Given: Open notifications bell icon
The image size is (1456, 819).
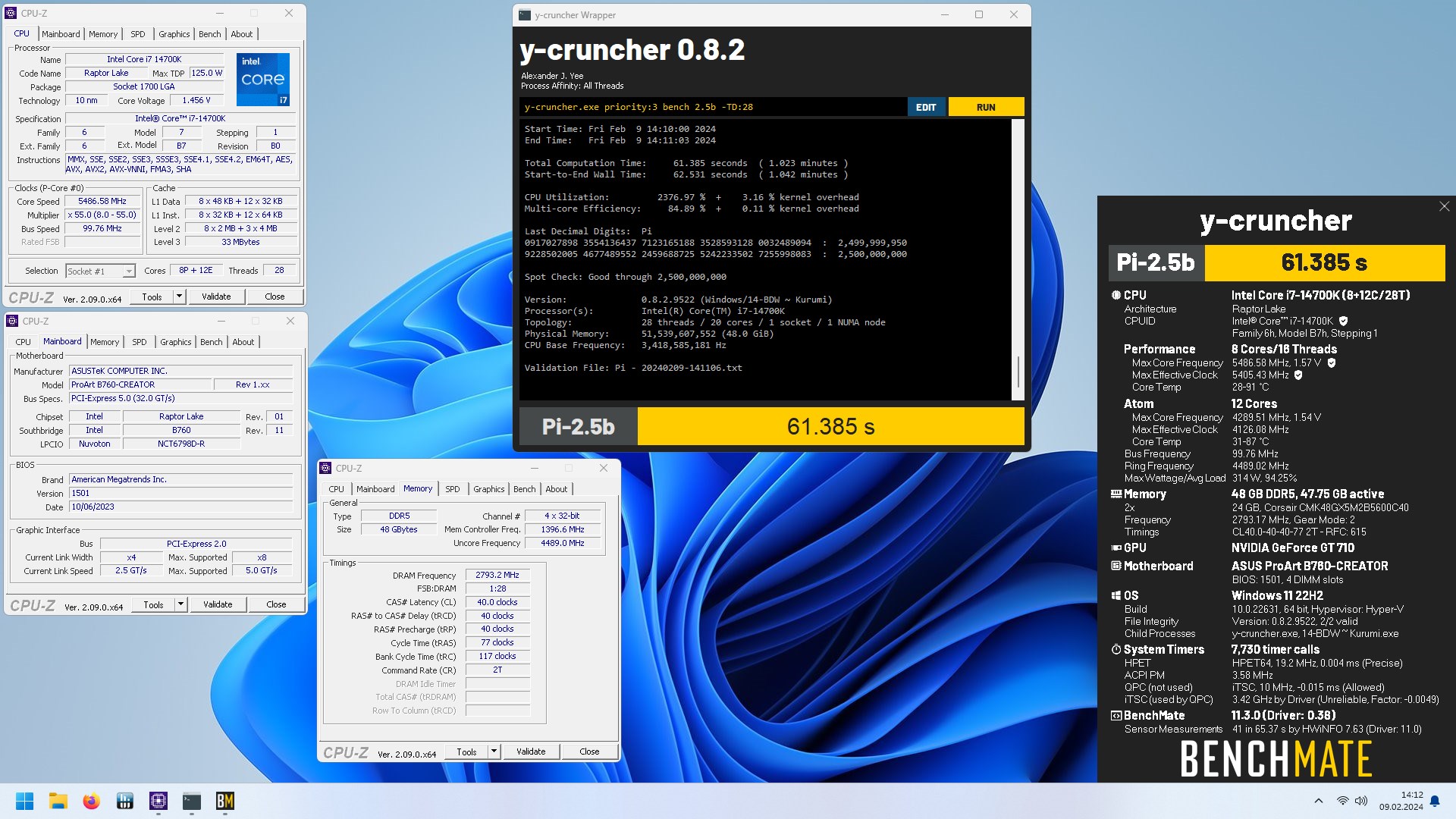Looking at the screenshot, I should 1435,801.
